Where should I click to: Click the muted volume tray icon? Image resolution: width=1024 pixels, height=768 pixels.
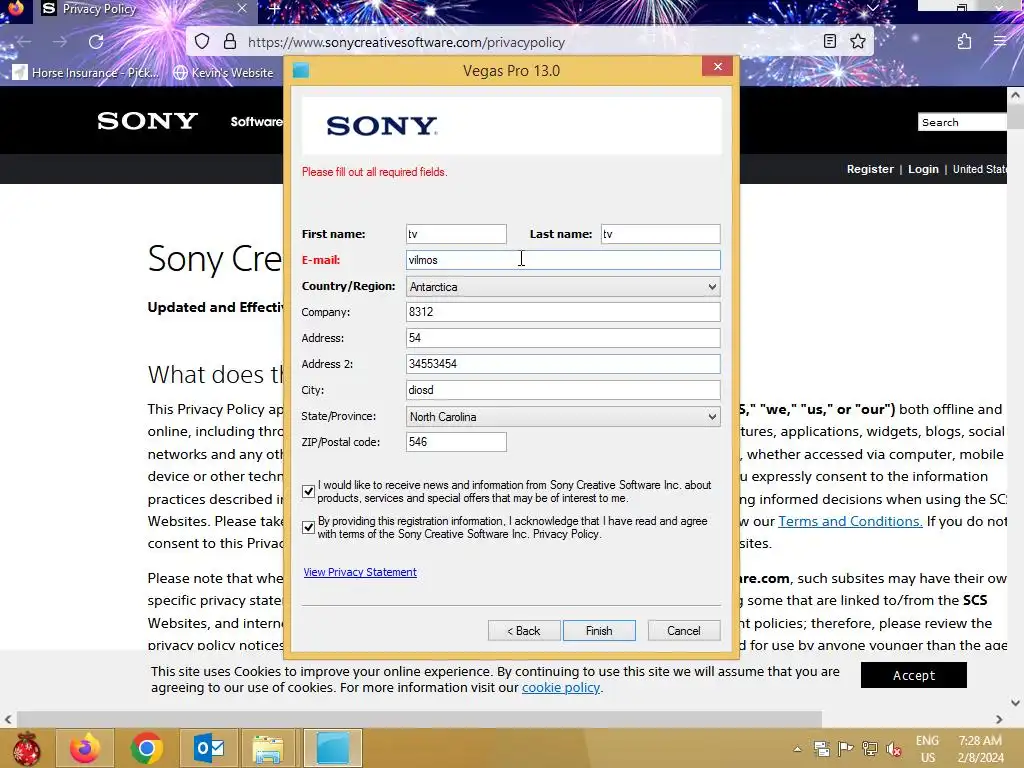coord(894,748)
